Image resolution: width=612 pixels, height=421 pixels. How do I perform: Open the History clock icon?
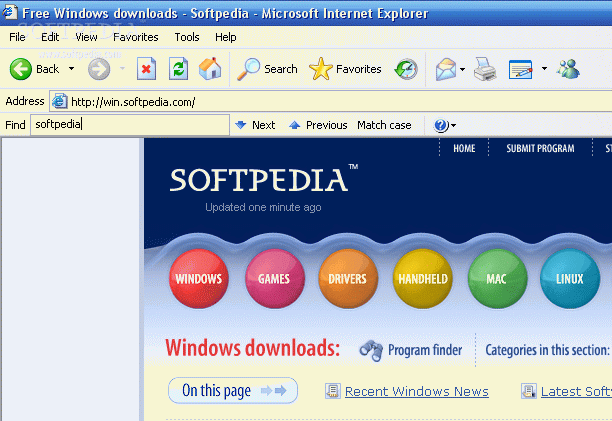406,69
